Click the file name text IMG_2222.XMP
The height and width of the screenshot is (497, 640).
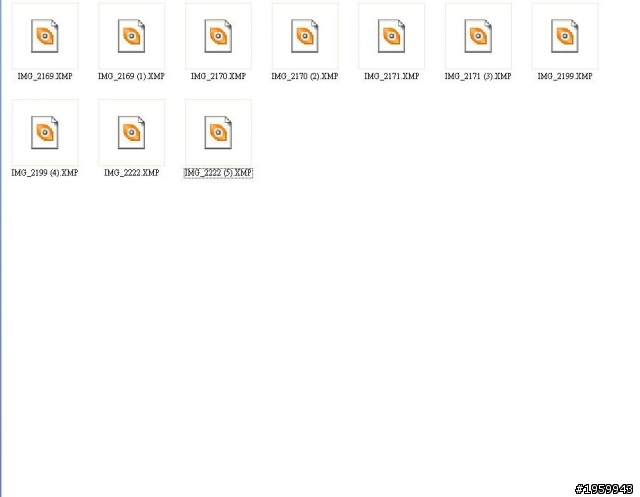tap(131, 173)
